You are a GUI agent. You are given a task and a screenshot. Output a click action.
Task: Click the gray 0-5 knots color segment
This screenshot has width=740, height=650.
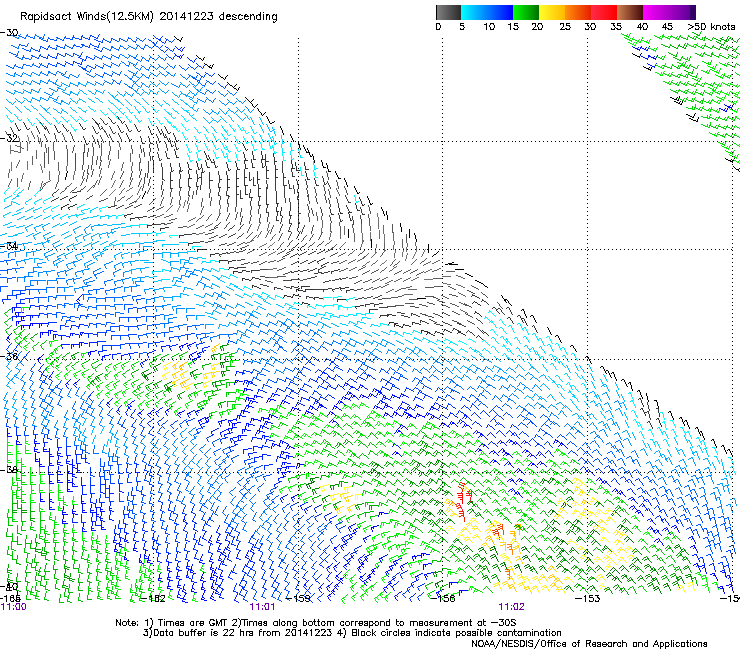pos(448,12)
